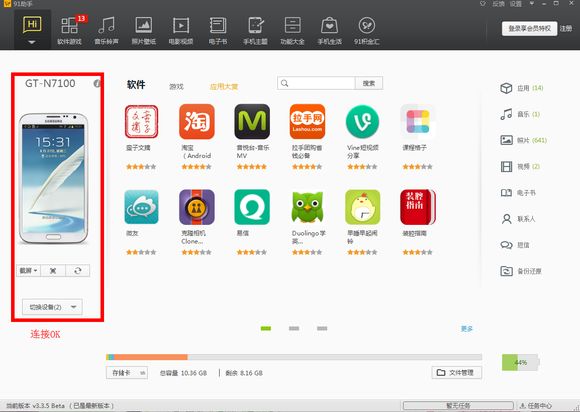Open 手机生活 phone life shopping section
580x412 pixels.
pyautogui.click(x=329, y=31)
